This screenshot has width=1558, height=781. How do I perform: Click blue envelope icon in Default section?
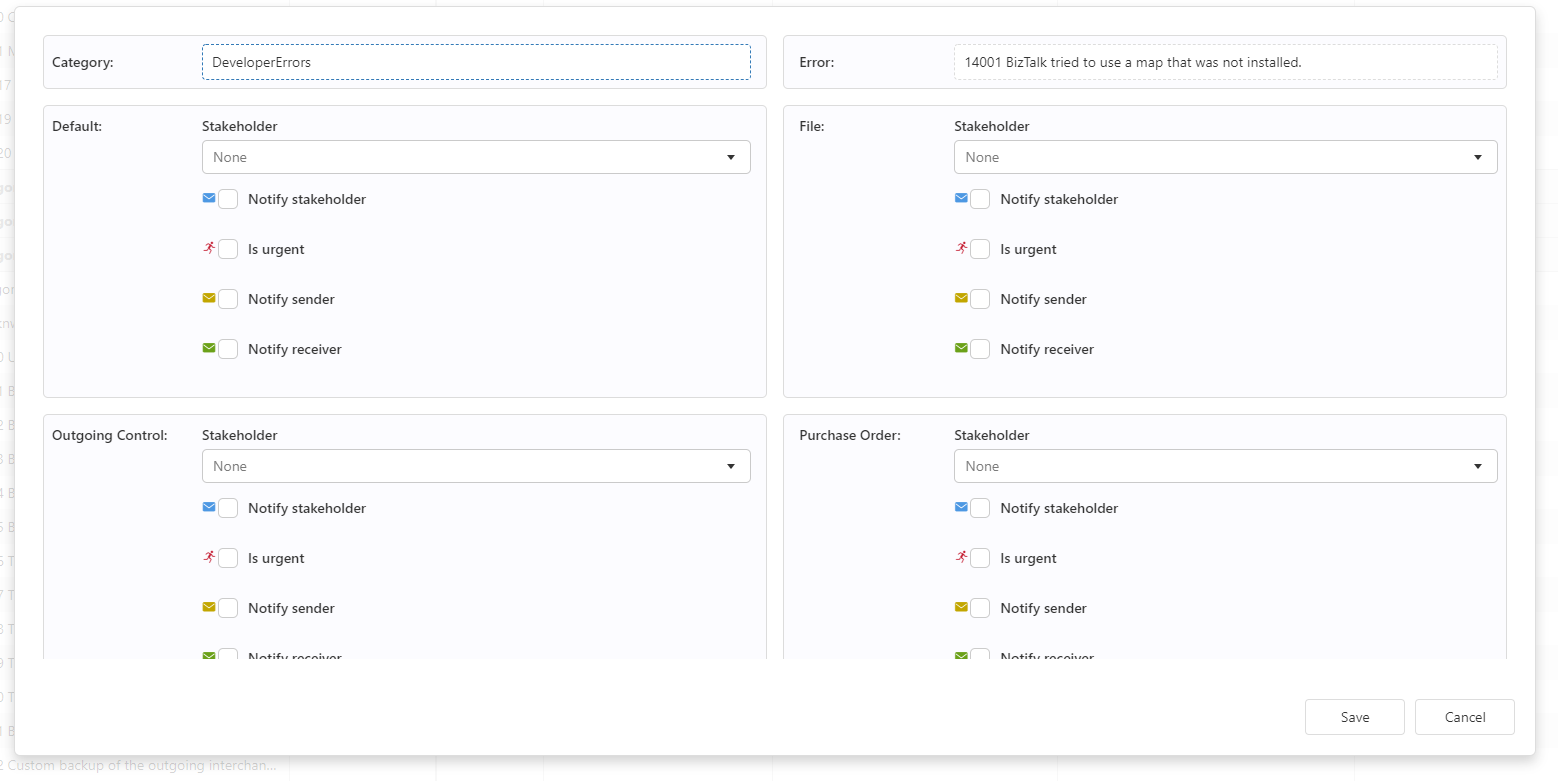[x=209, y=198]
